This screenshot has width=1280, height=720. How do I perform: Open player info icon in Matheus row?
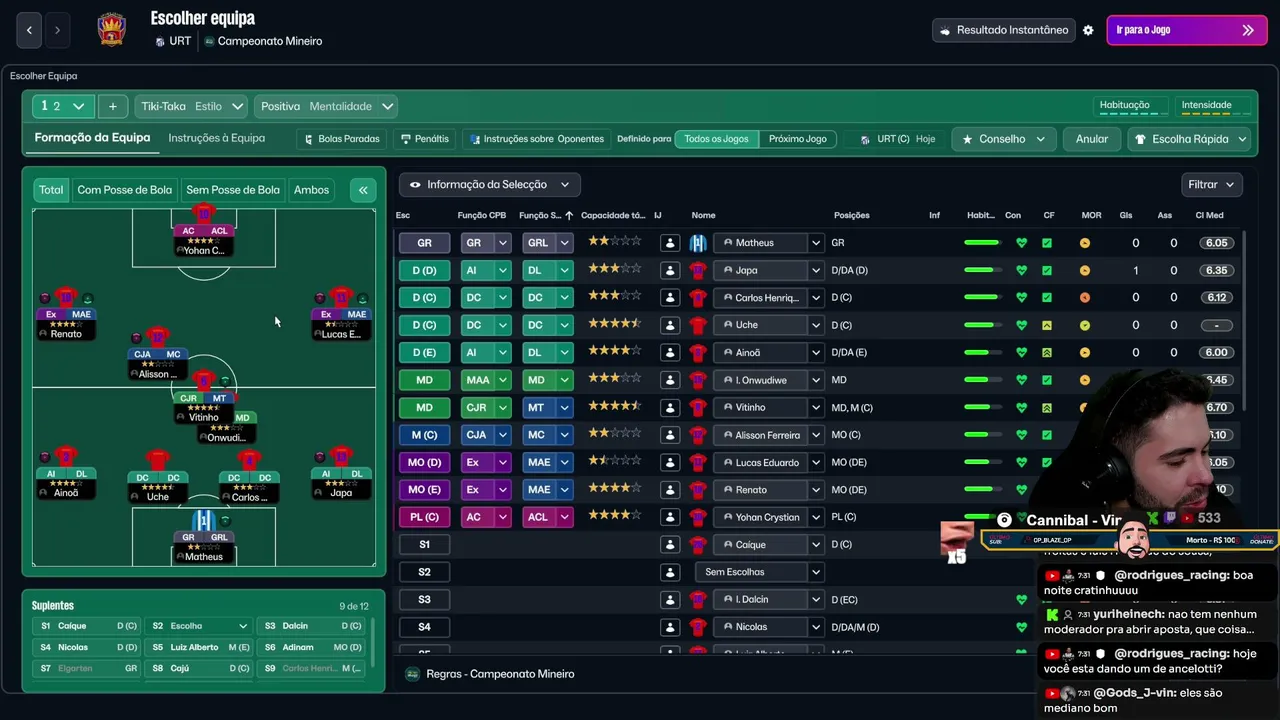click(670, 243)
